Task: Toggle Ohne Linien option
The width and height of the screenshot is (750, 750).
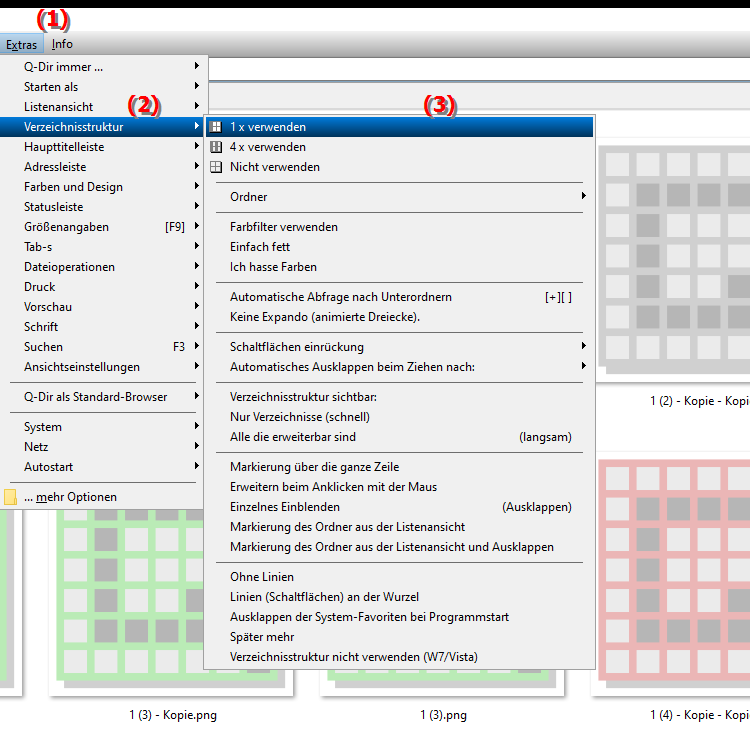Action: (x=399, y=577)
